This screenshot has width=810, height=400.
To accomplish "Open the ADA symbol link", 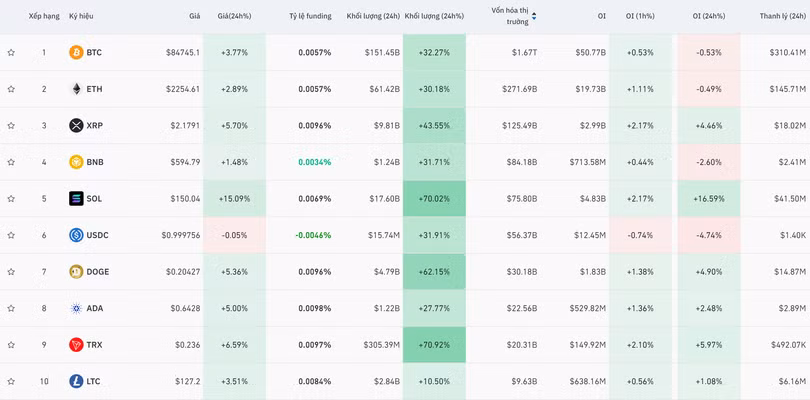I will (95, 308).
